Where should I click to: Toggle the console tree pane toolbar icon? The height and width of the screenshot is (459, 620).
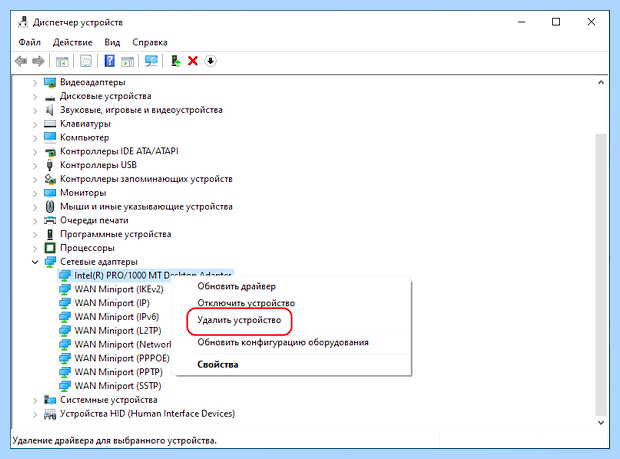coord(62,61)
